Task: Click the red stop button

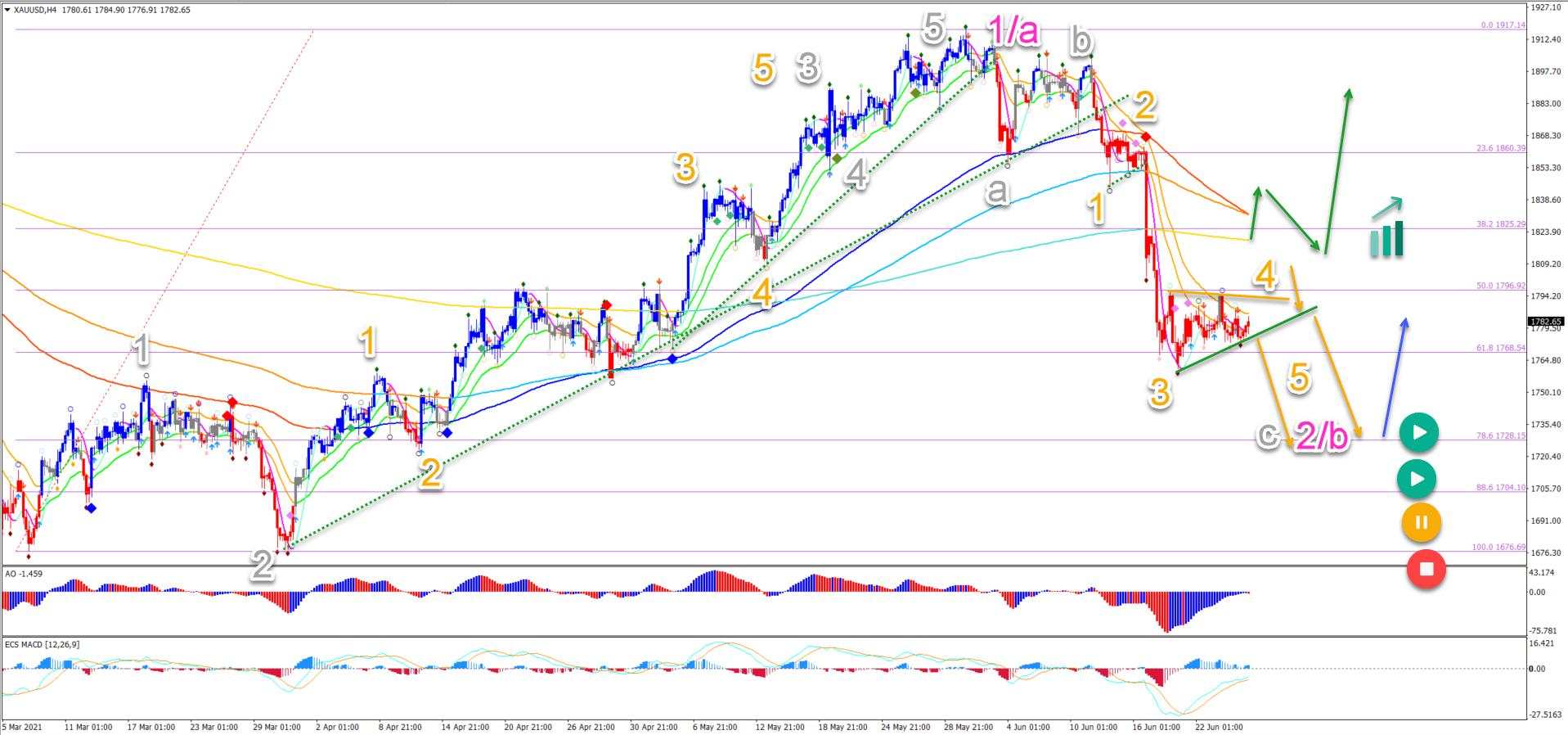Action: (x=1426, y=568)
